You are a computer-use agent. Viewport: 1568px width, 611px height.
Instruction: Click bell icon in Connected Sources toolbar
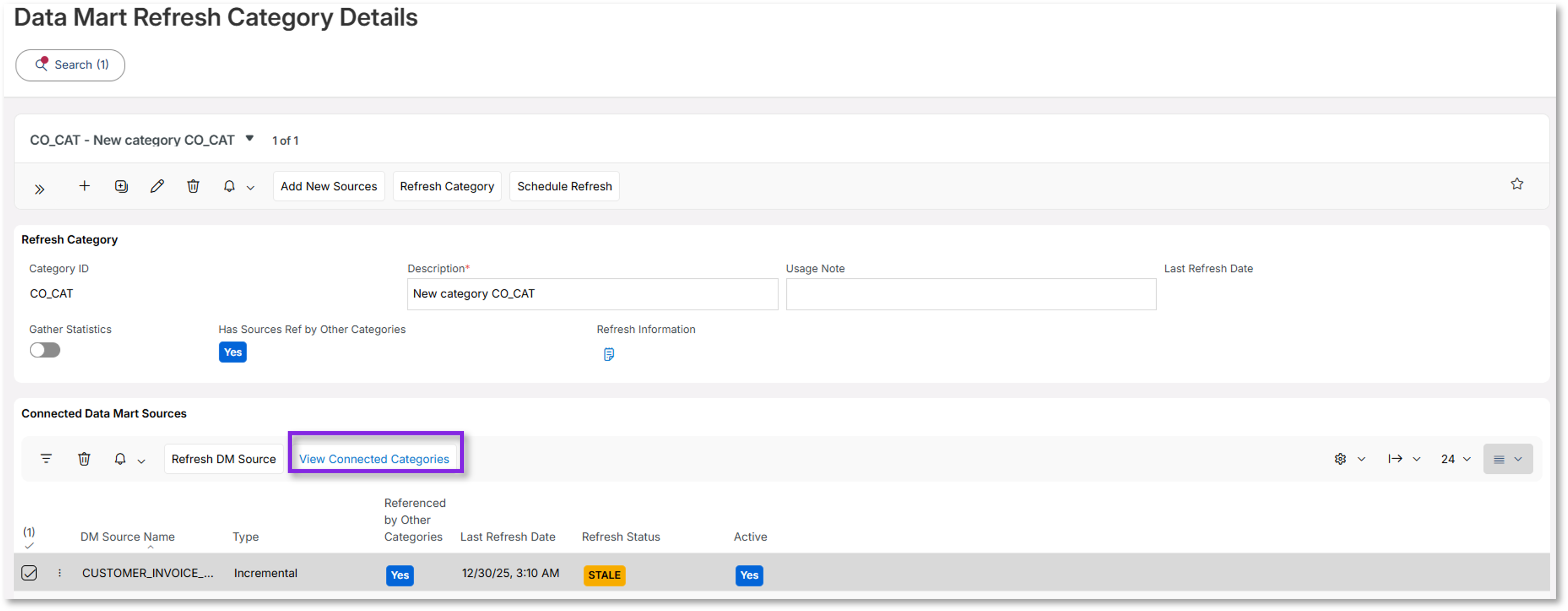(120, 459)
